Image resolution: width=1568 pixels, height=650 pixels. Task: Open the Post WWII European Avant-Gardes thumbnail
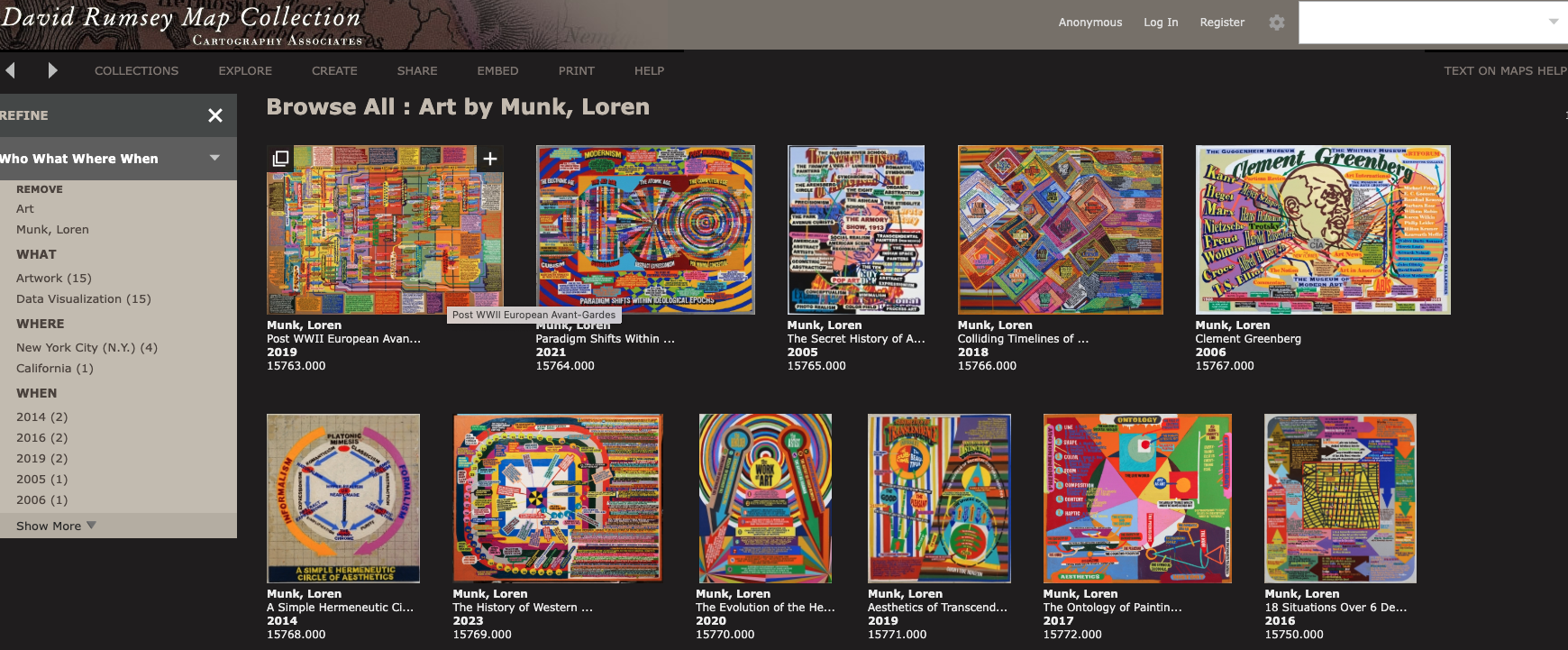[x=385, y=230]
